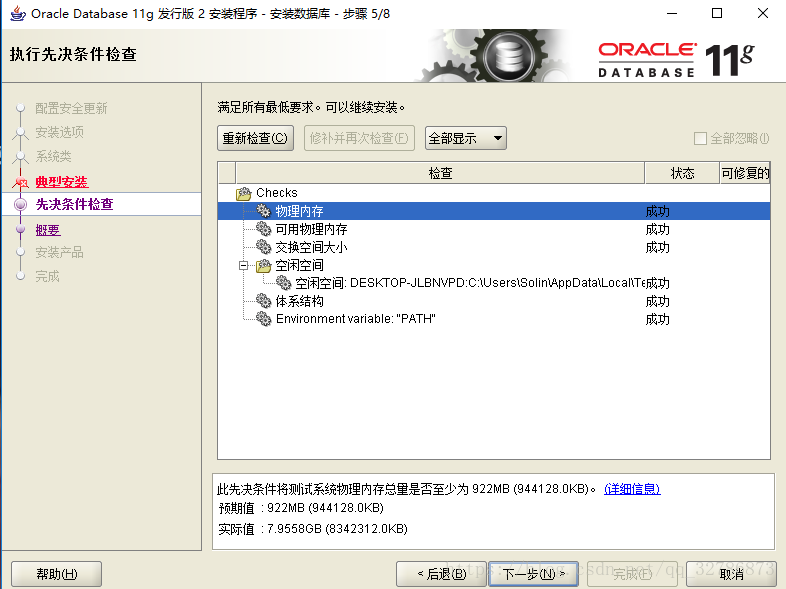Click the last step label 完成 in sidebar
This screenshot has width=786, height=589.
click(47, 276)
